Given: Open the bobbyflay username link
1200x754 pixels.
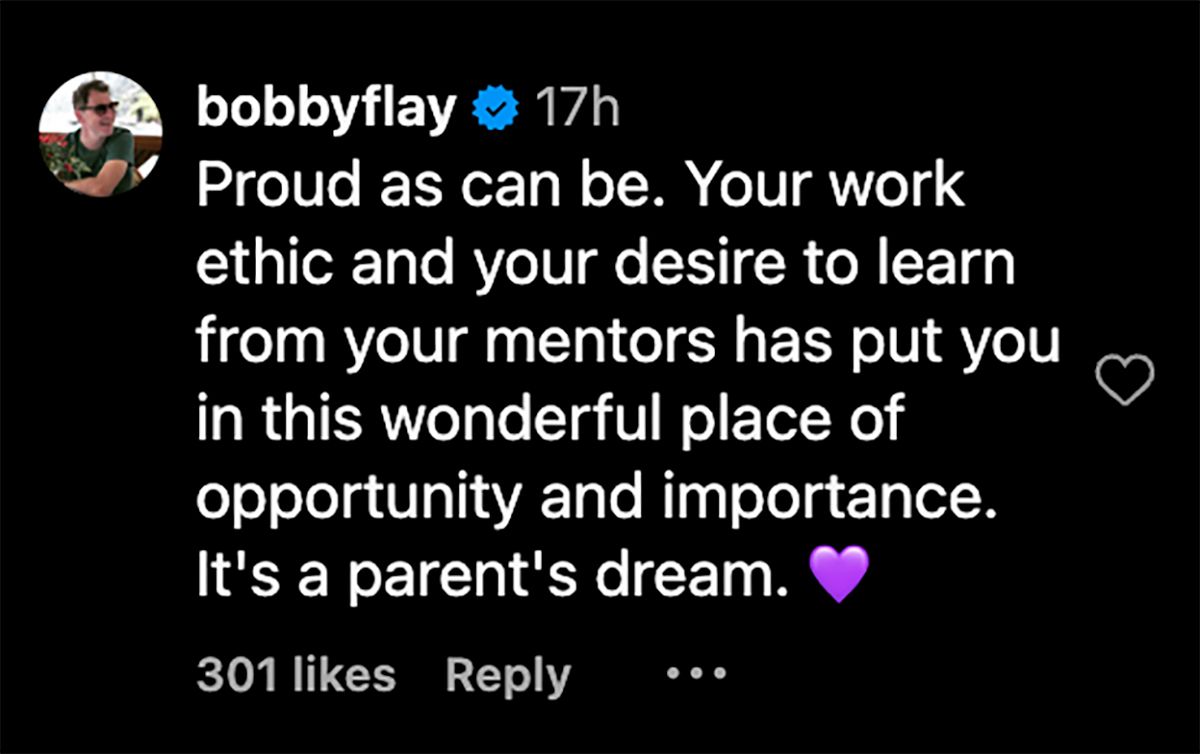Looking at the screenshot, I should pyautogui.click(x=325, y=109).
